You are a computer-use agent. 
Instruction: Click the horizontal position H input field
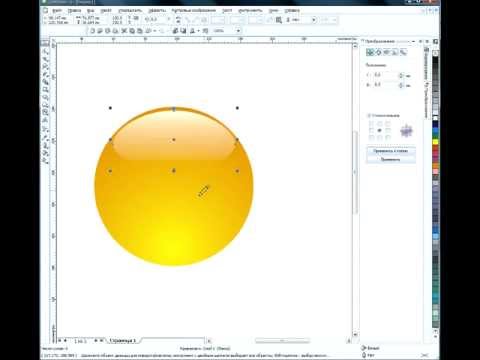pyautogui.click(x=386, y=75)
